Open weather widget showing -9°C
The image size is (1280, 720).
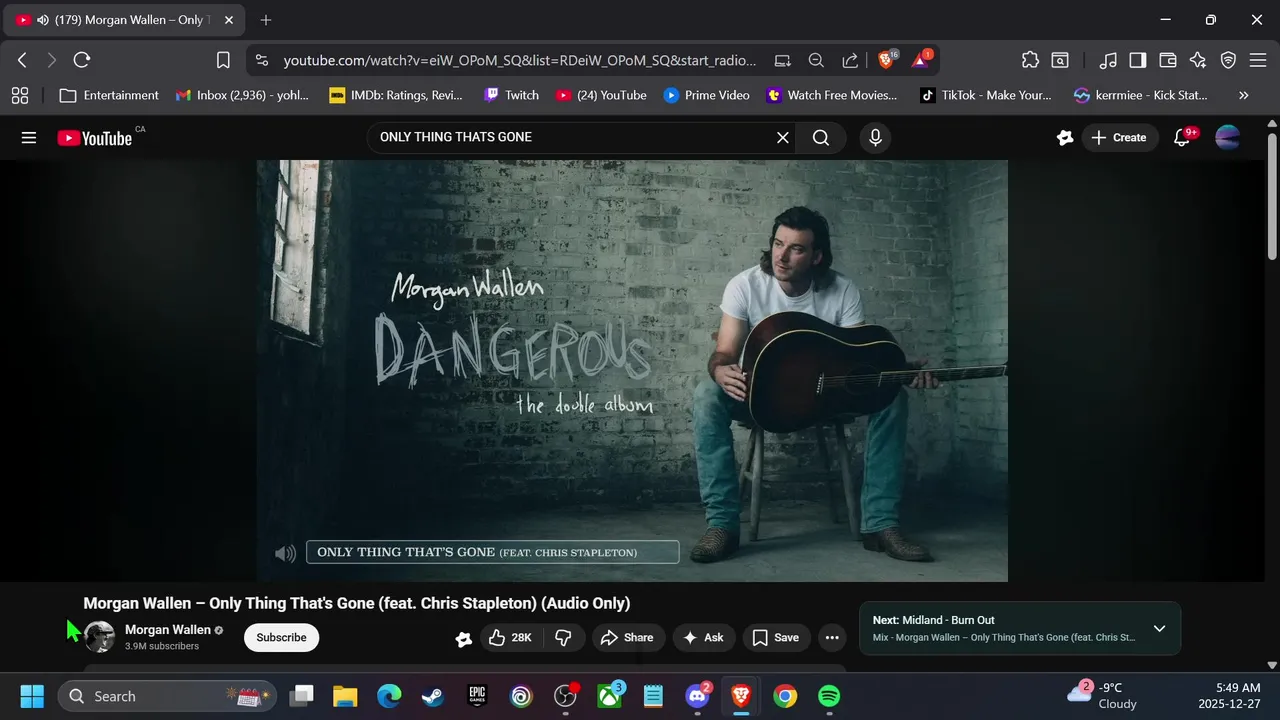pos(1101,695)
